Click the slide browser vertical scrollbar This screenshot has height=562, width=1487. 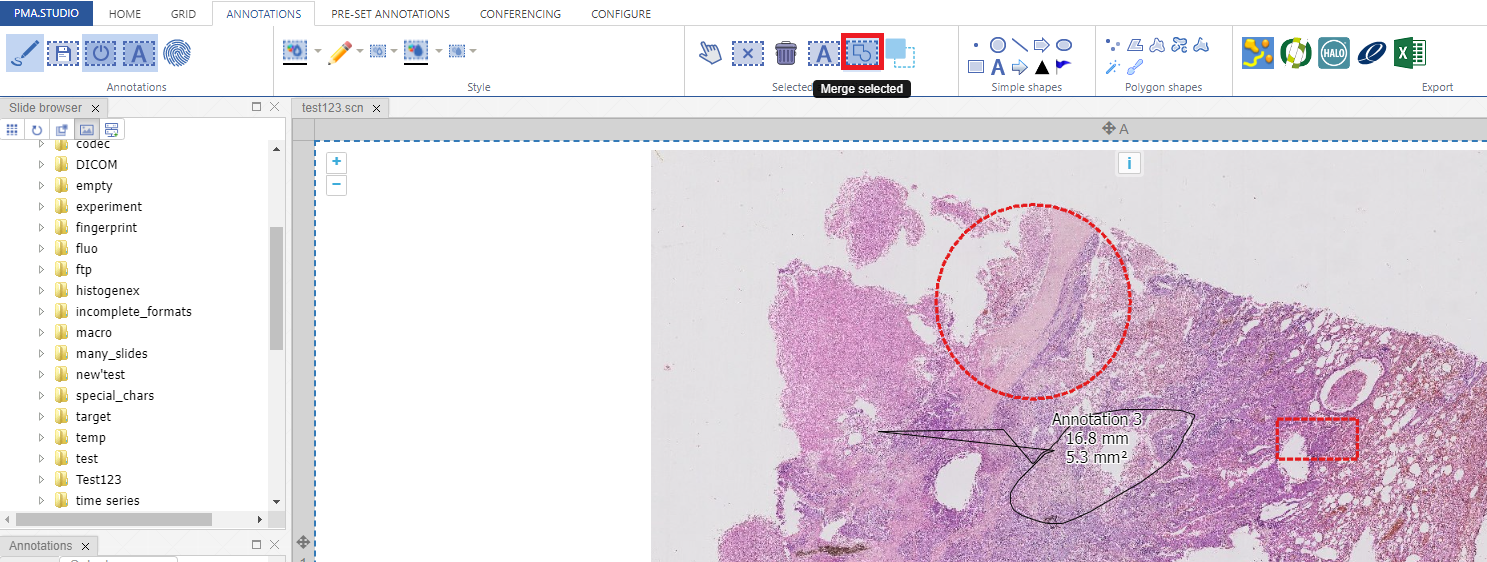277,290
